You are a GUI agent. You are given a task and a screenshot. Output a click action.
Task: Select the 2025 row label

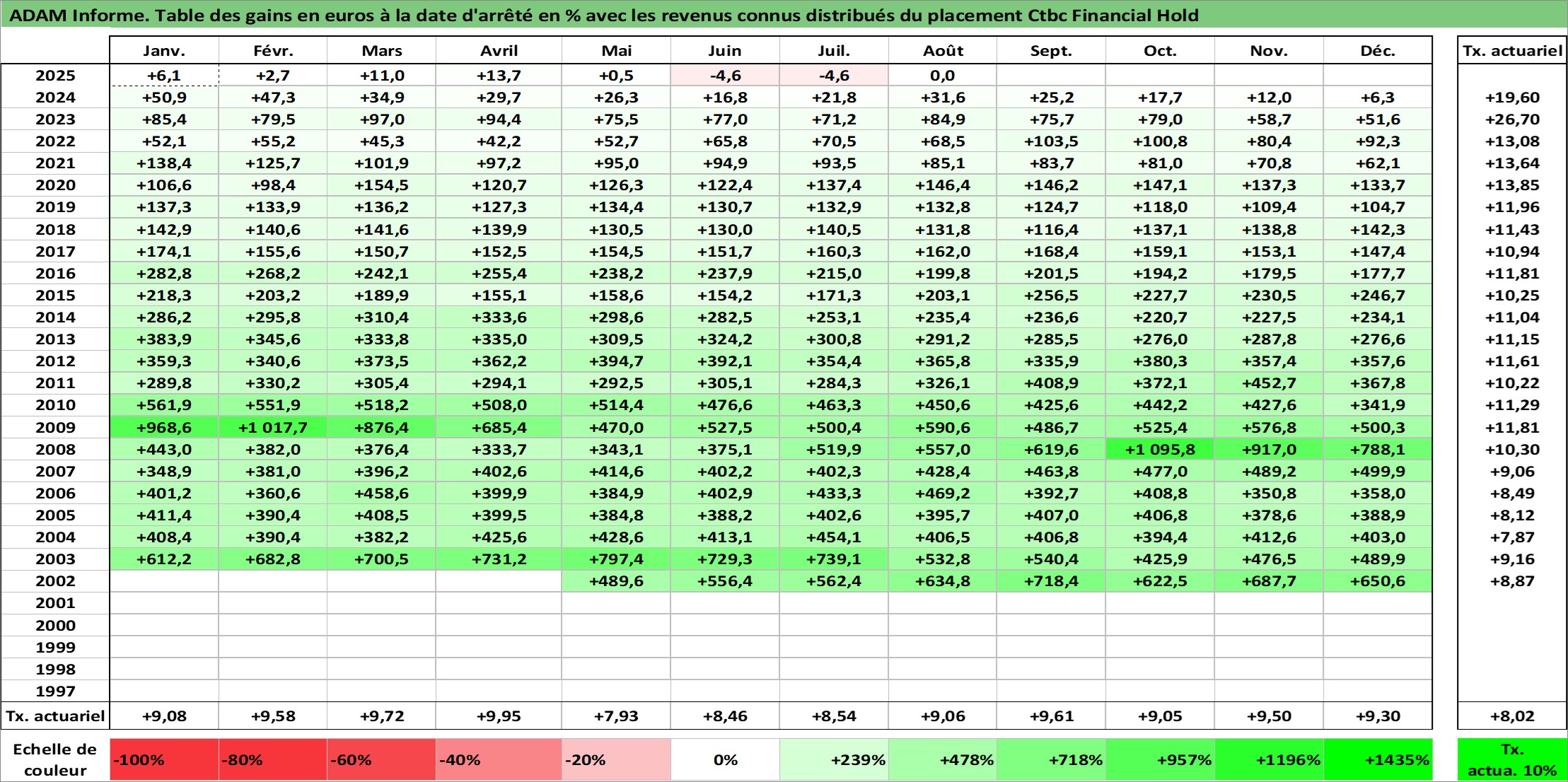tap(55, 76)
